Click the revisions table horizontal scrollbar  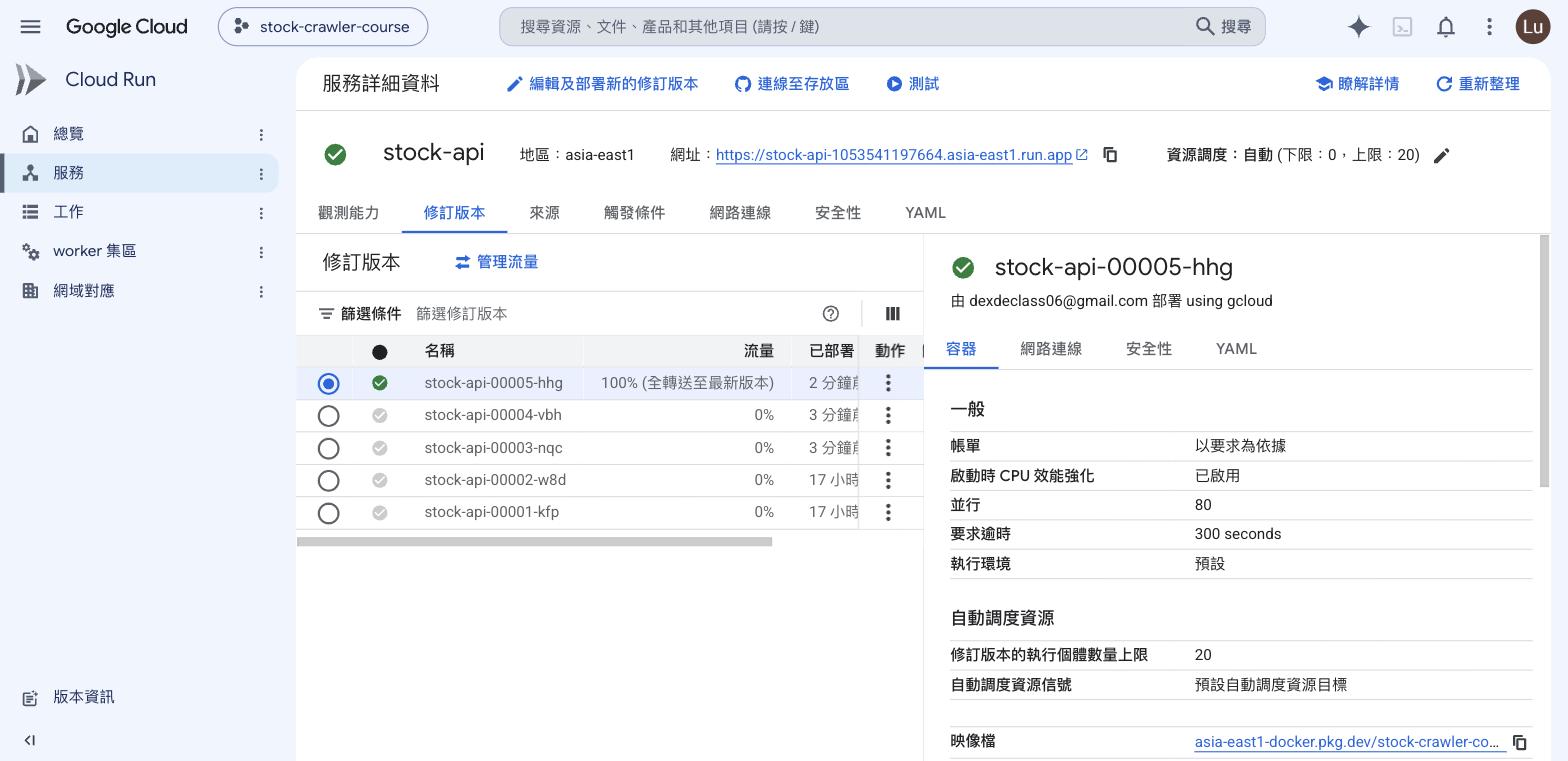[534, 542]
